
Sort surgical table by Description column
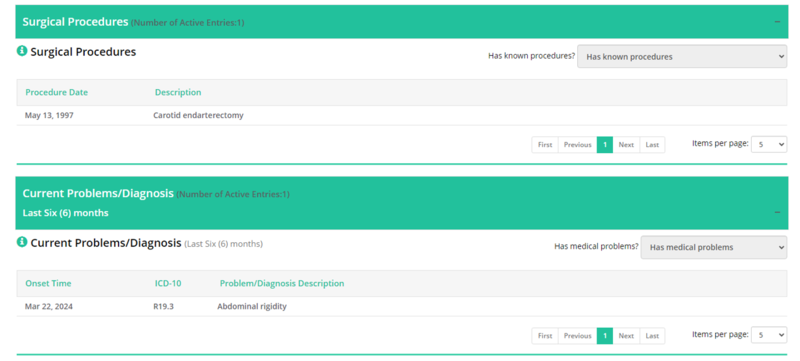pyautogui.click(x=178, y=92)
